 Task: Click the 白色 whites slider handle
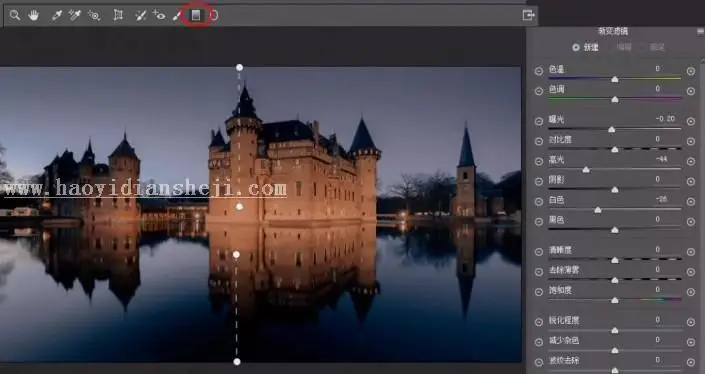[x=598, y=210]
